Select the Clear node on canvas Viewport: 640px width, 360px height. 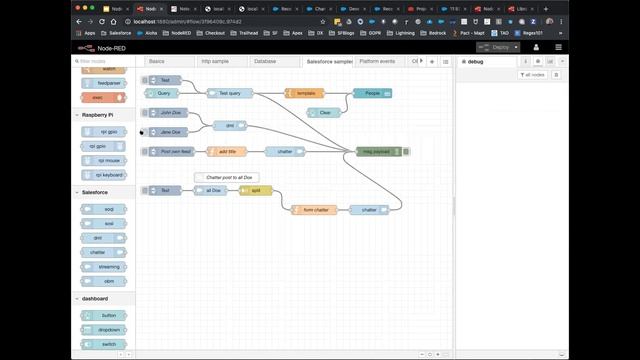(324, 113)
